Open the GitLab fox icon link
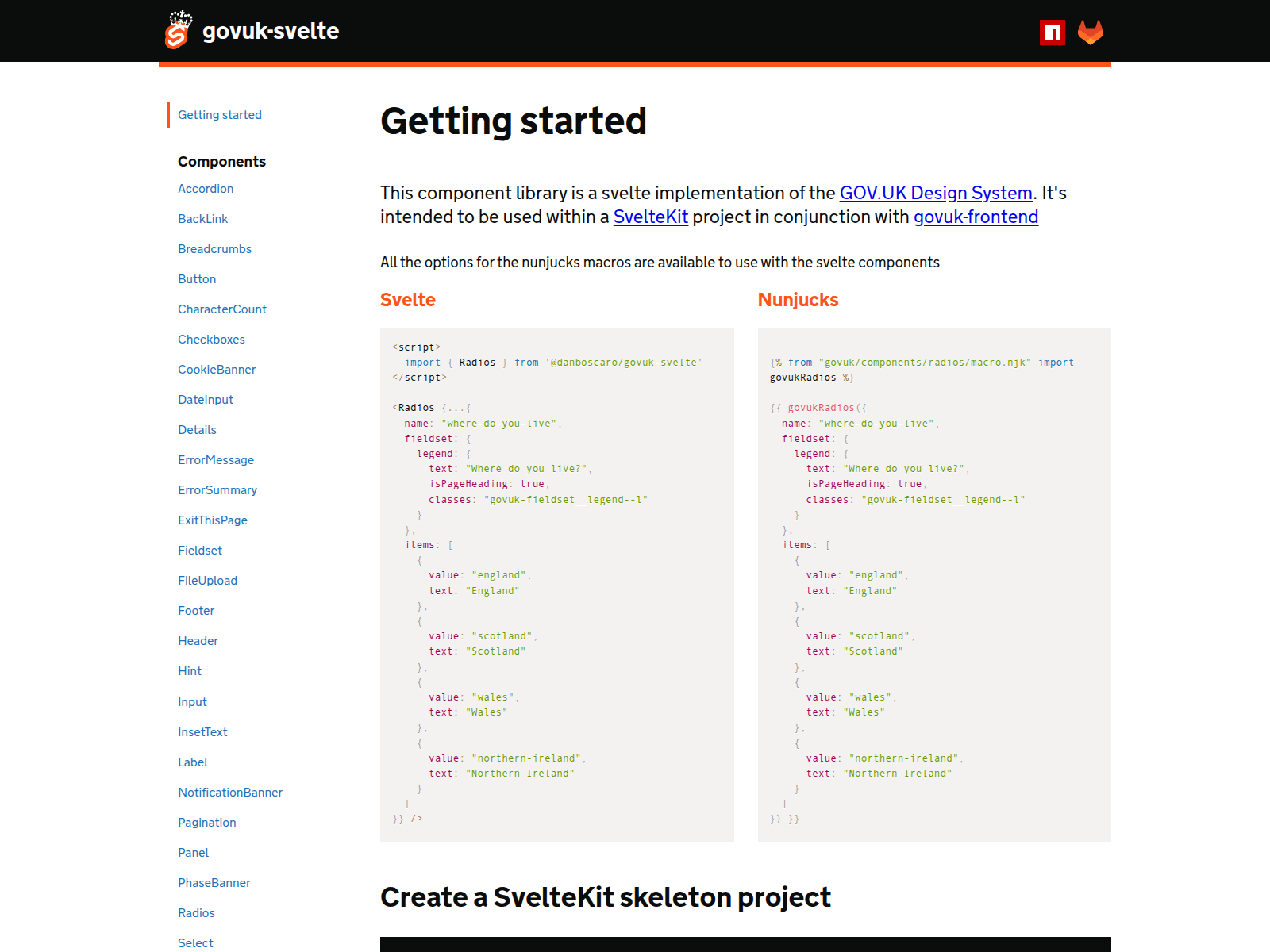 (1091, 33)
